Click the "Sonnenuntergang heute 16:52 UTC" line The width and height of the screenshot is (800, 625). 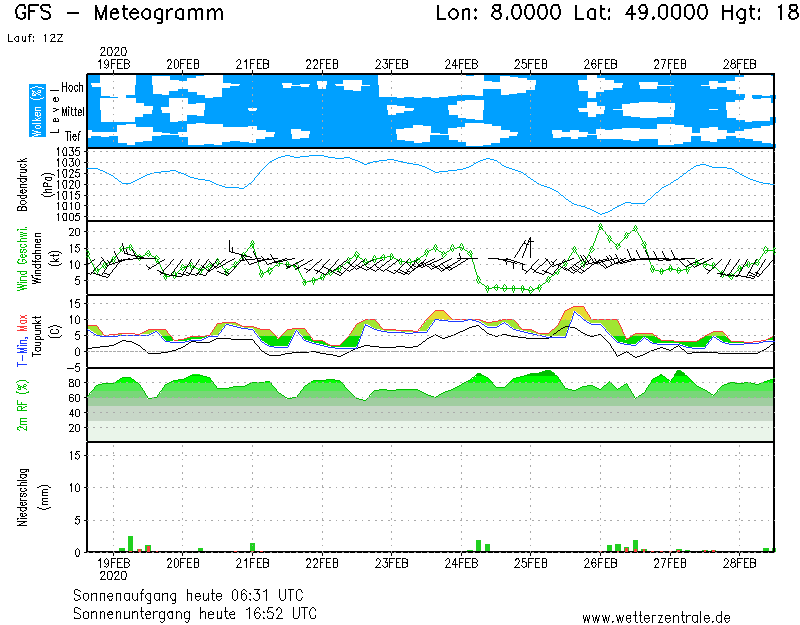pyautogui.click(x=195, y=613)
